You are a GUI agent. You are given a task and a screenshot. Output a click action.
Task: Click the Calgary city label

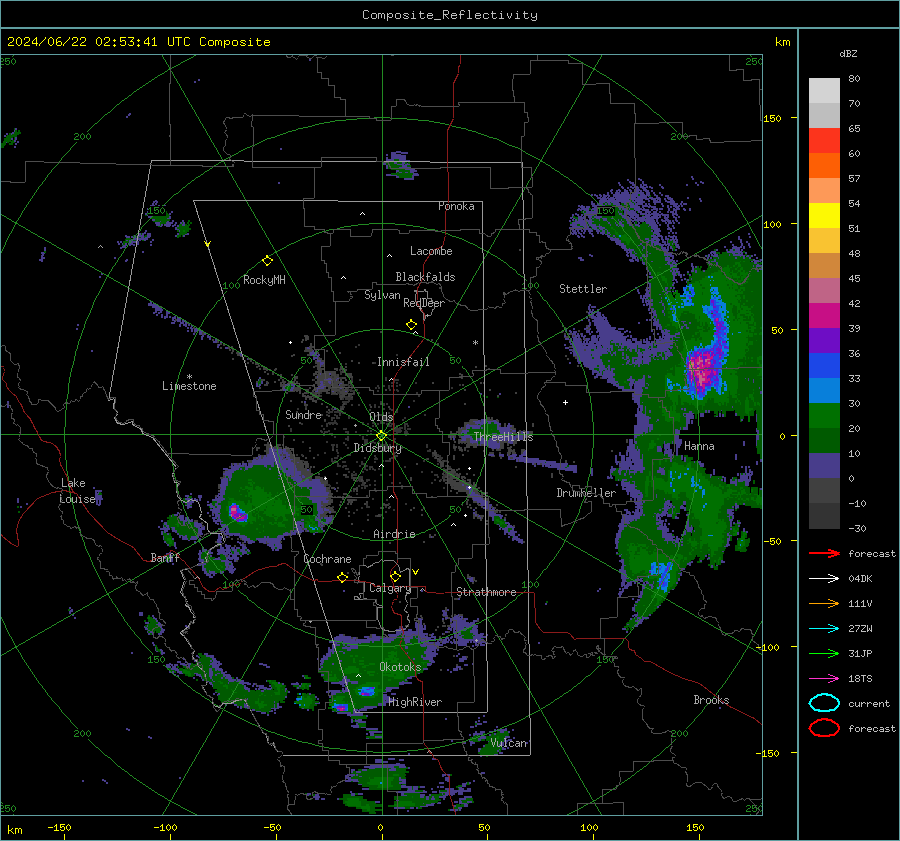[x=390, y=588]
